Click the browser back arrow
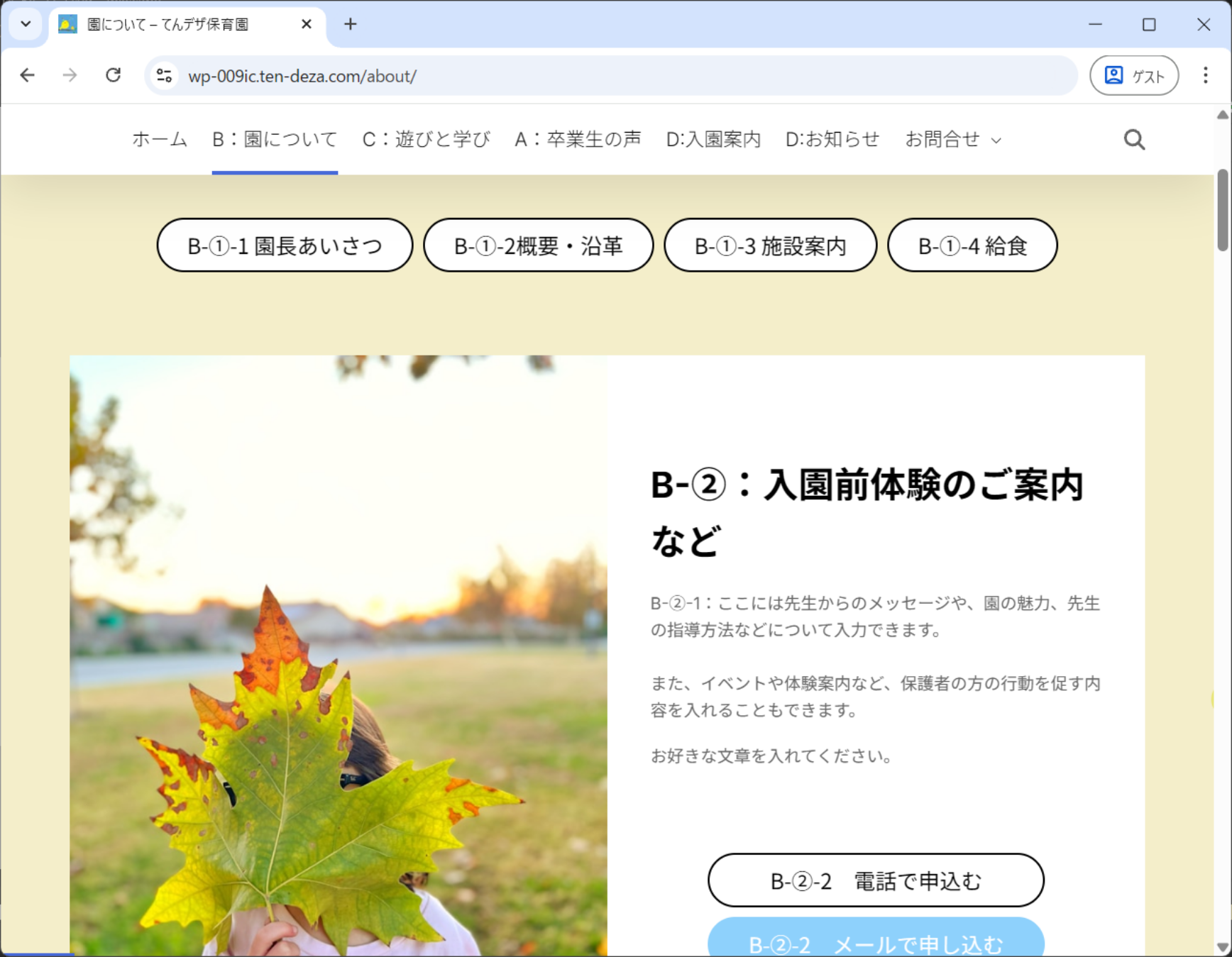1232x957 pixels. click(27, 75)
